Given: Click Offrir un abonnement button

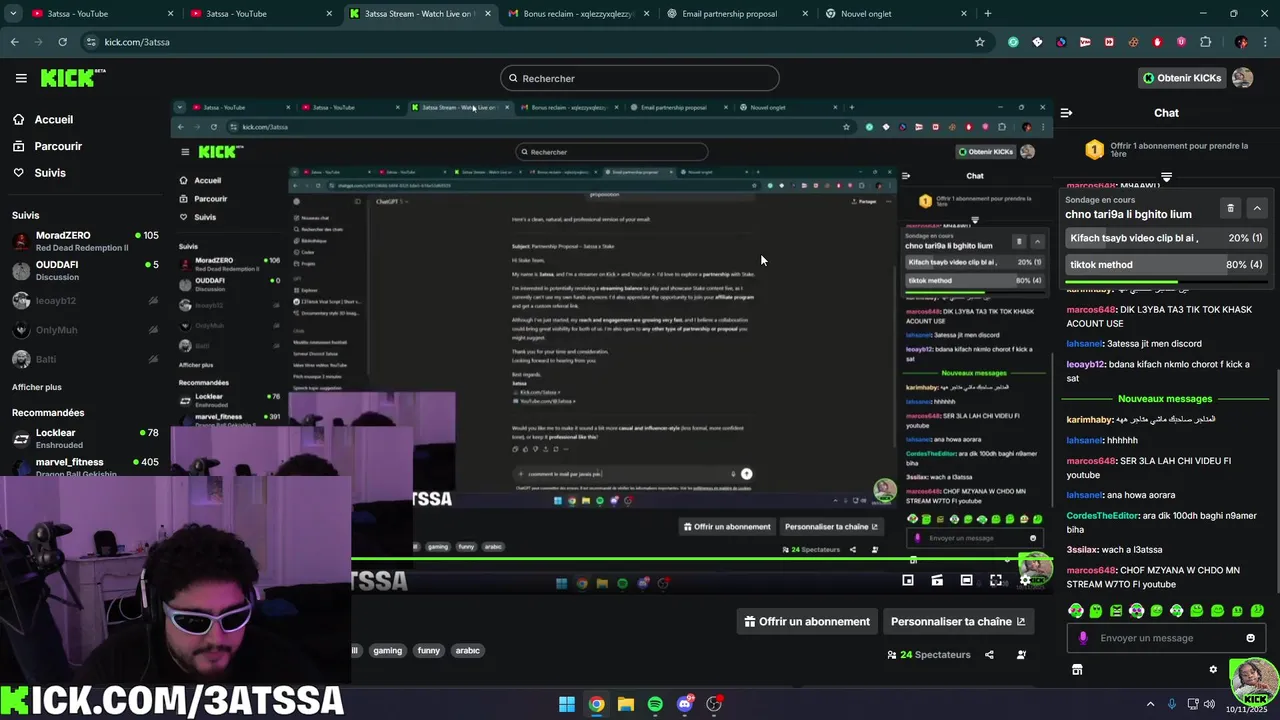Looking at the screenshot, I should (807, 621).
